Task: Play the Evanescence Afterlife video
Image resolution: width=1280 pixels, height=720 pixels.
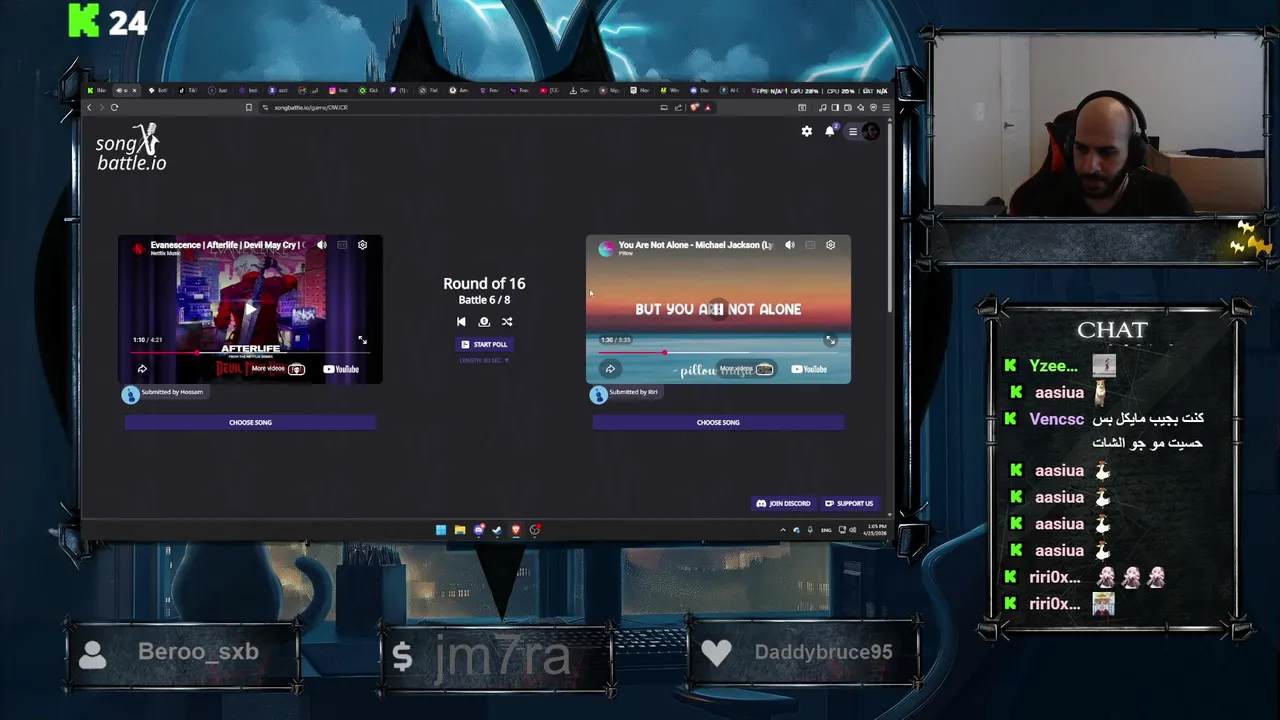Action: [x=250, y=309]
